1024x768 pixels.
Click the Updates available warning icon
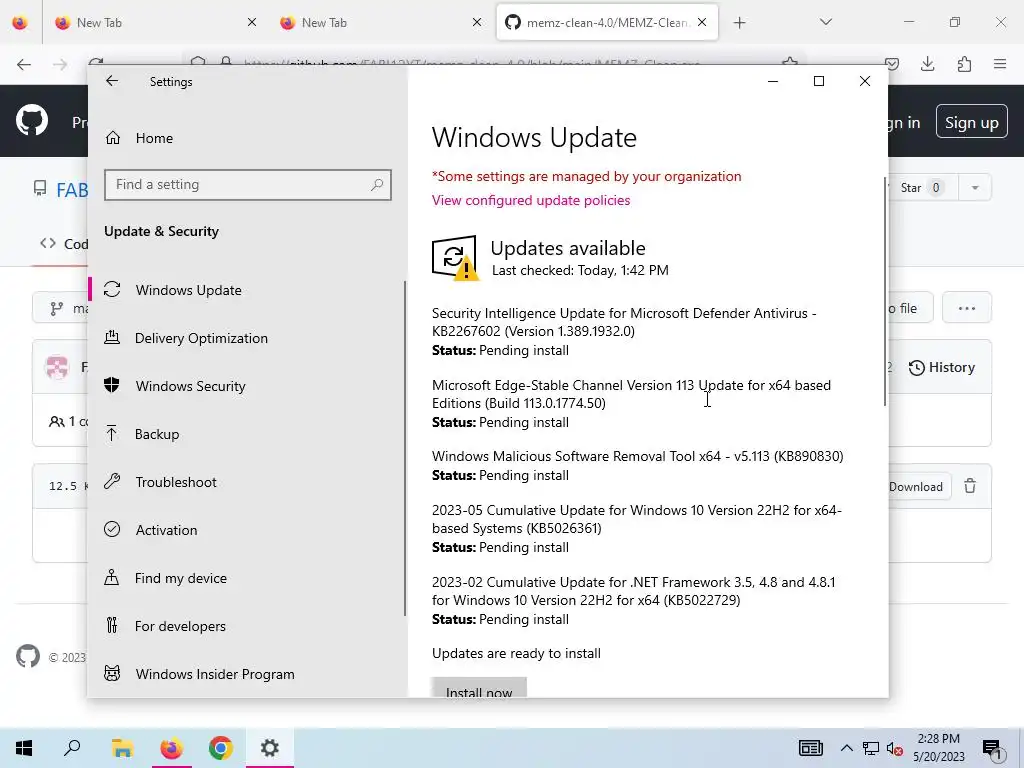pyautogui.click(x=455, y=258)
